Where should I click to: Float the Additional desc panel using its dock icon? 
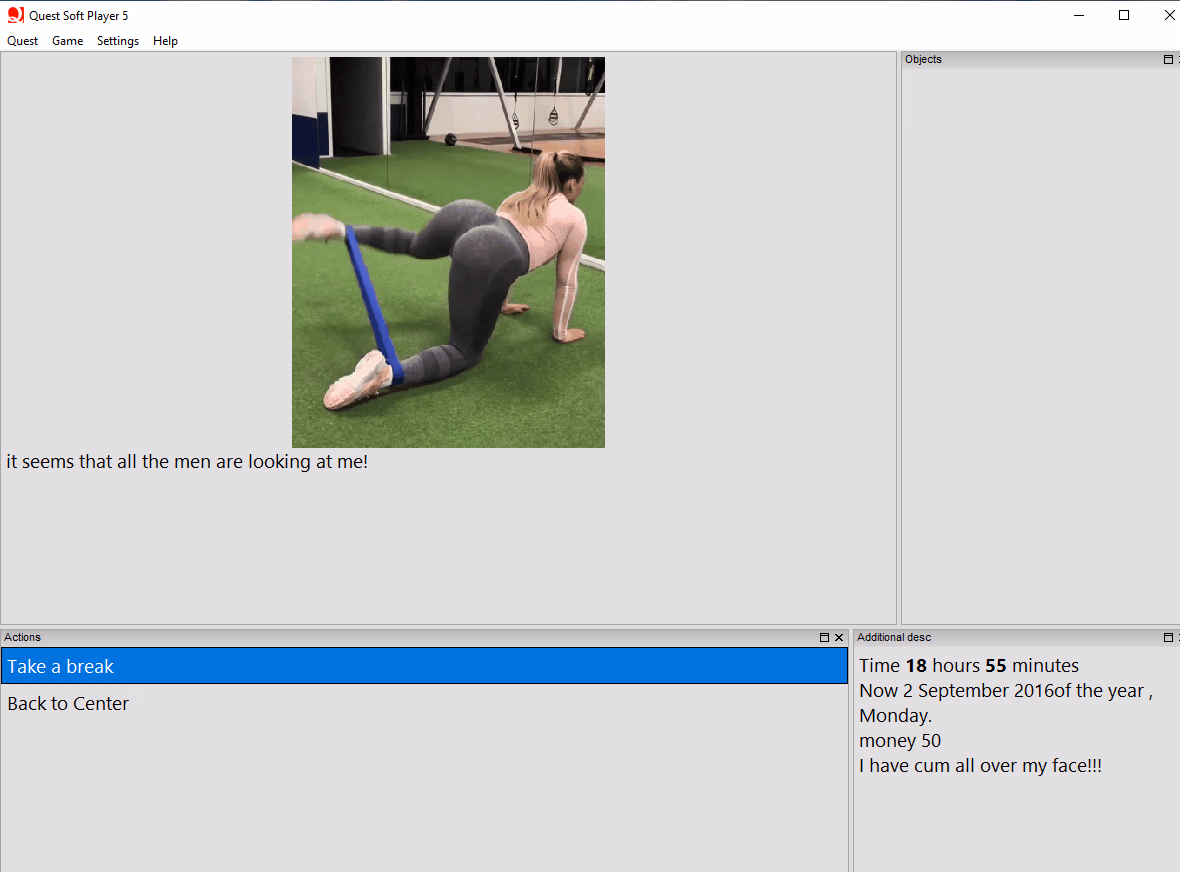coord(1166,637)
